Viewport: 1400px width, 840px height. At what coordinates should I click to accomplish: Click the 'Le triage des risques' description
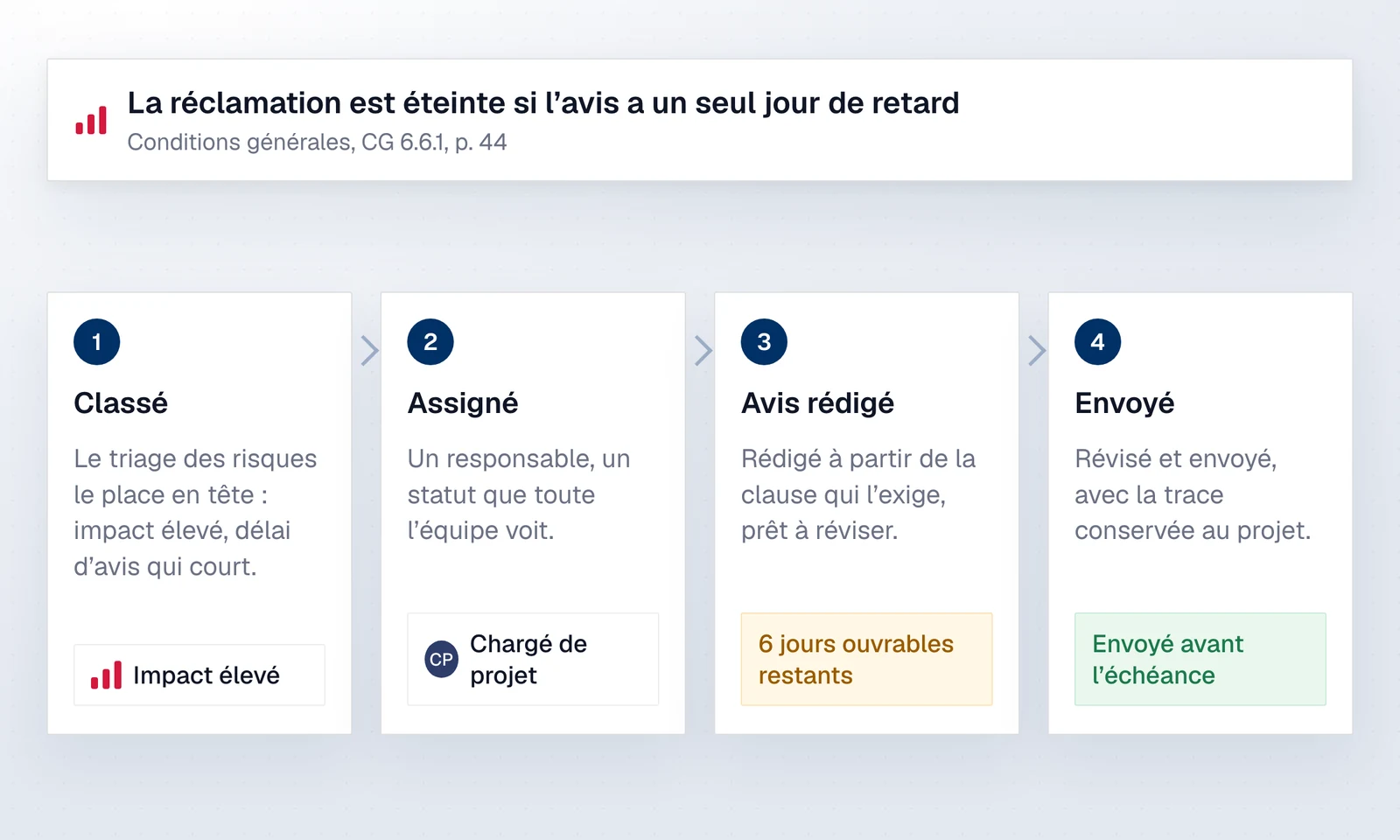[x=195, y=513]
